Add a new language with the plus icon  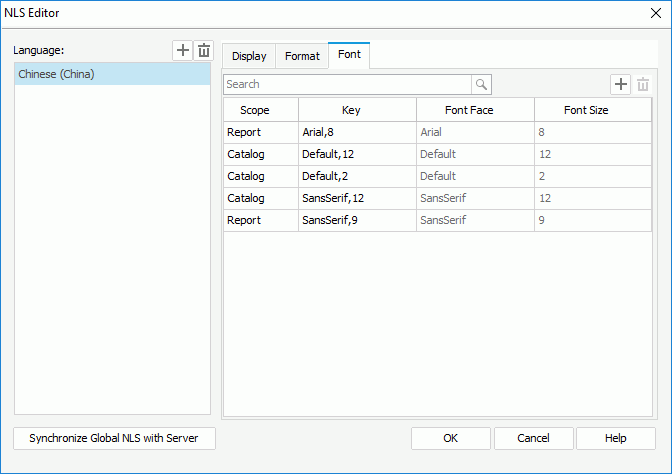(183, 51)
